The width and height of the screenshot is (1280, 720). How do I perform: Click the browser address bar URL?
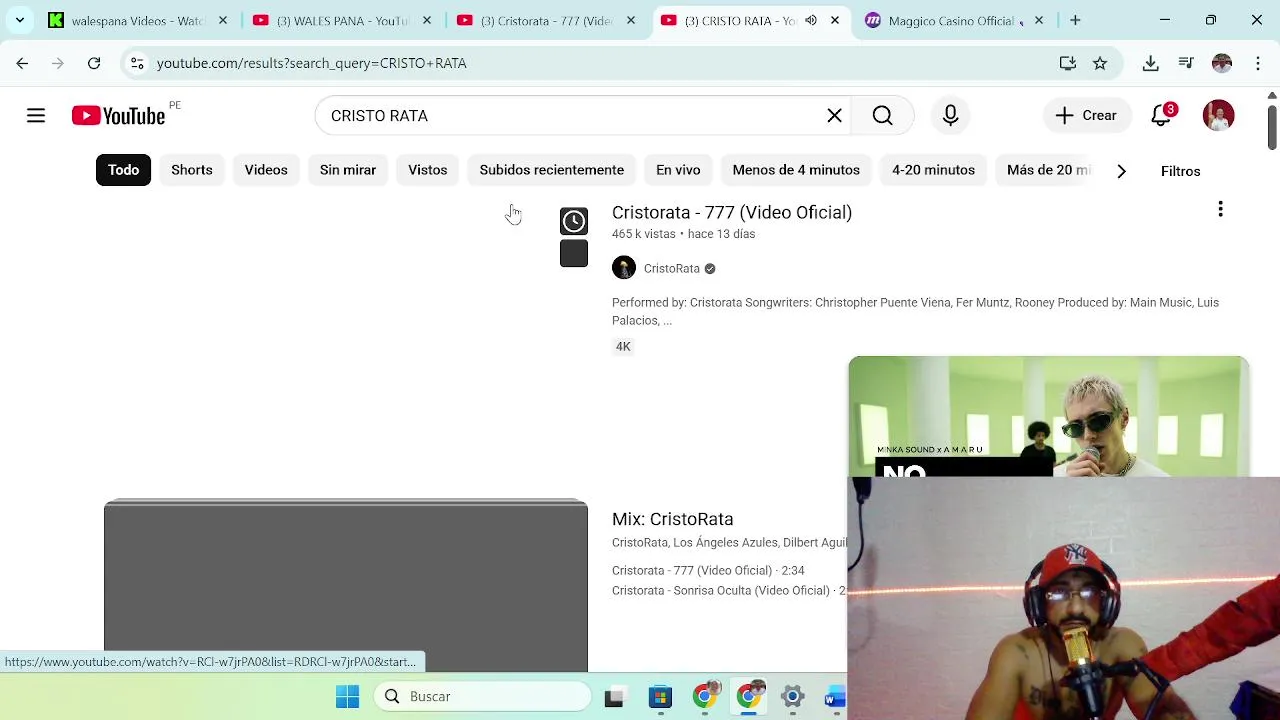311,63
